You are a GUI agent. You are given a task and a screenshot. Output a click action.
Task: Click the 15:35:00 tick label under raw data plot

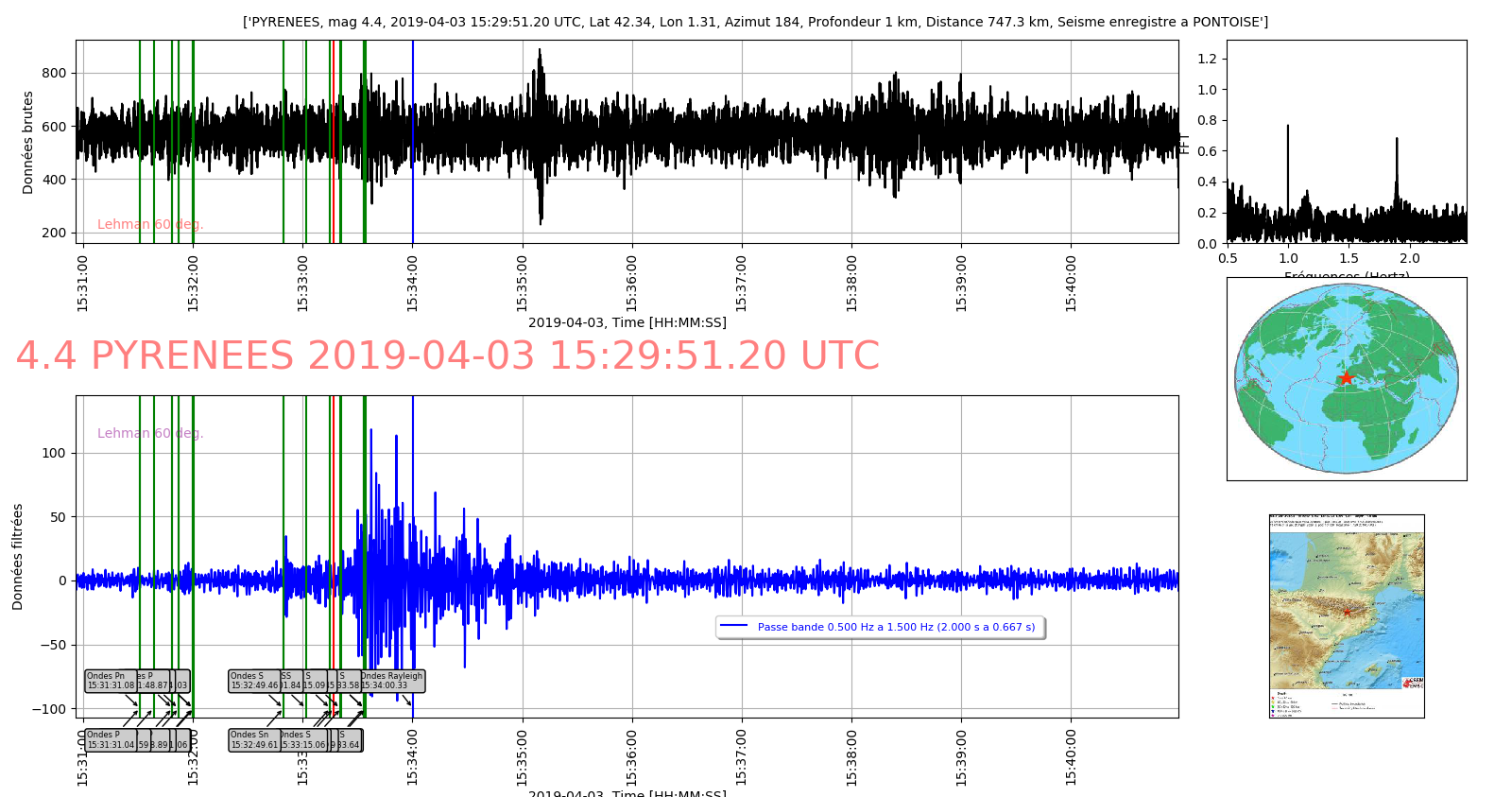pyautogui.click(x=523, y=283)
